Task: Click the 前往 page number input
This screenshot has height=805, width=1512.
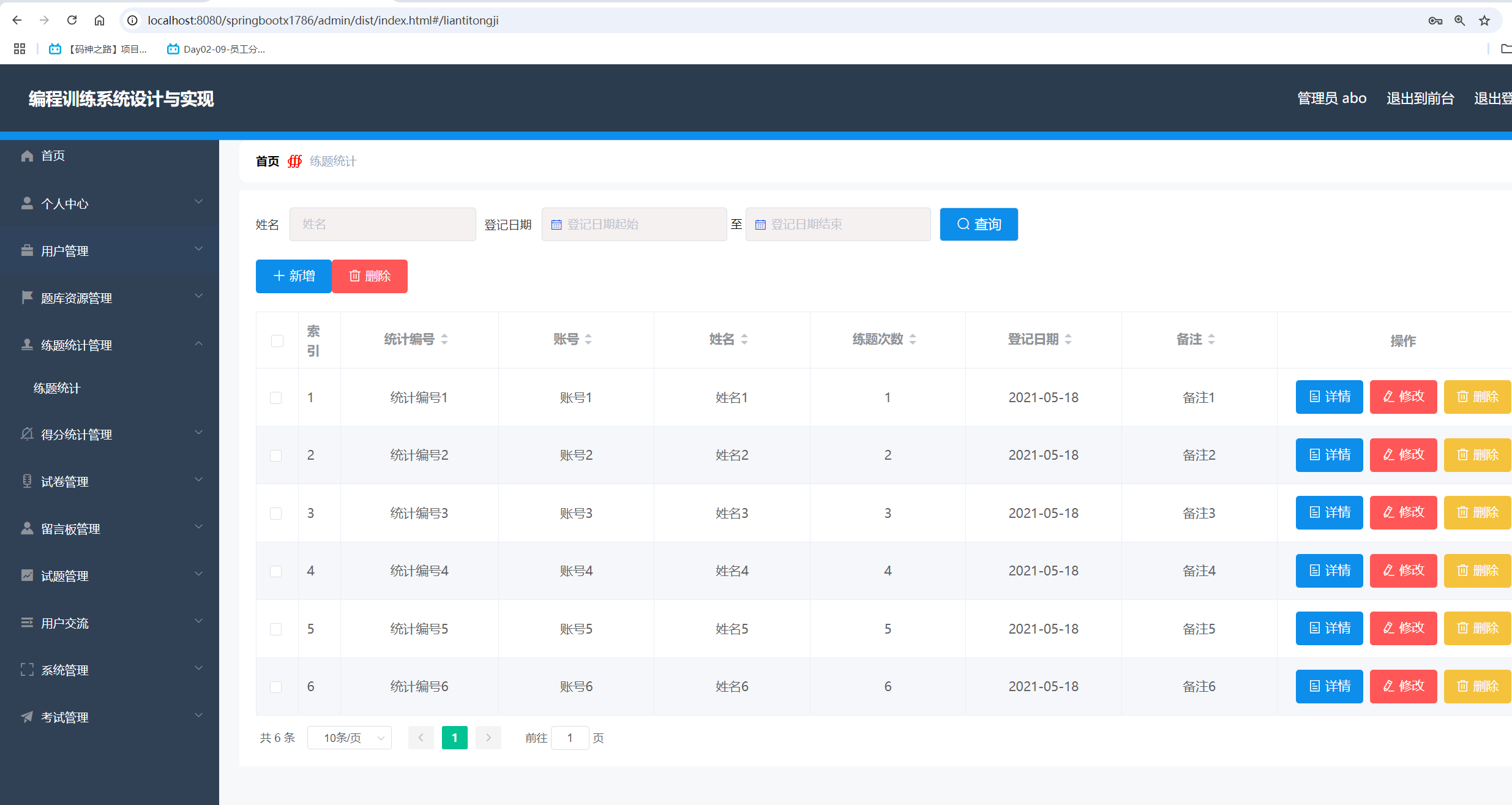Action: [570, 738]
